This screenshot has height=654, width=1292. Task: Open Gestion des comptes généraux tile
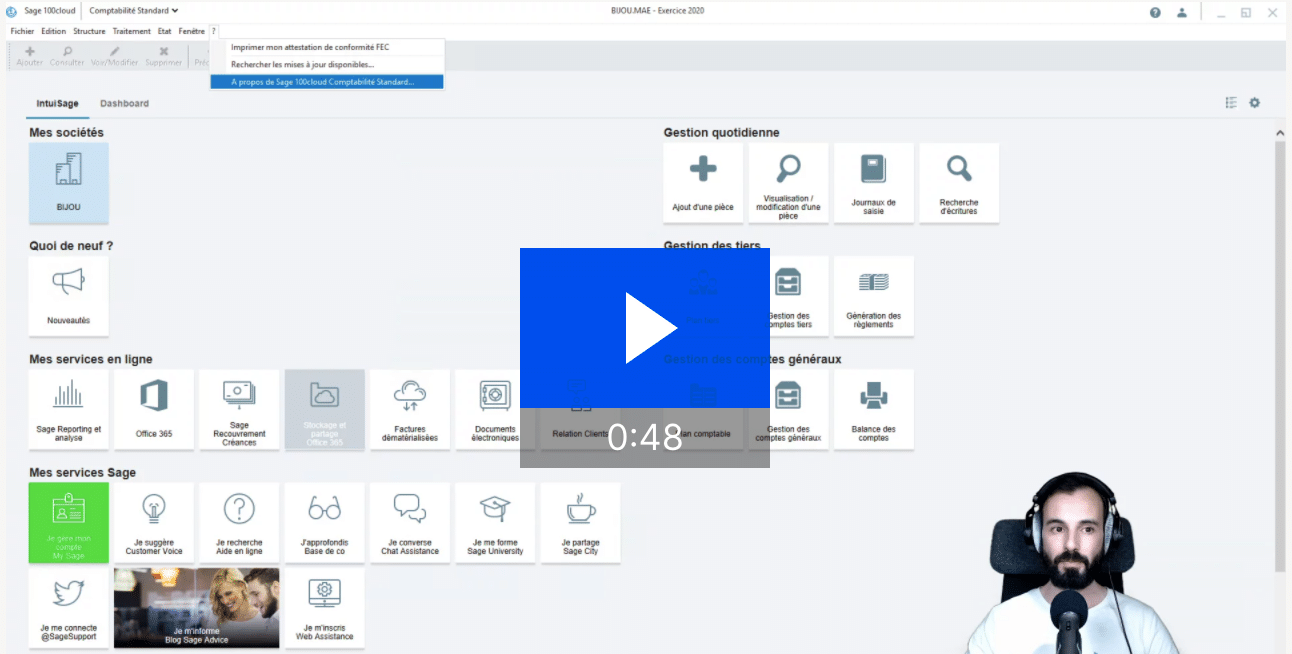click(x=789, y=410)
